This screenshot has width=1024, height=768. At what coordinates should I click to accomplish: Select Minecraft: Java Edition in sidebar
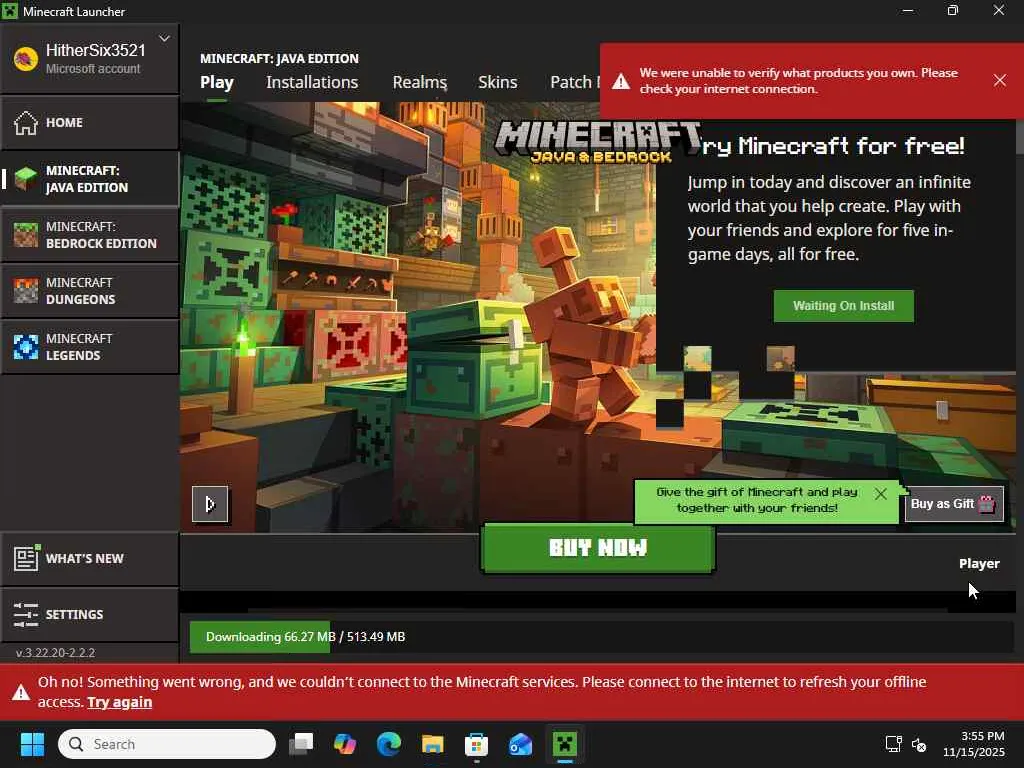(x=89, y=179)
